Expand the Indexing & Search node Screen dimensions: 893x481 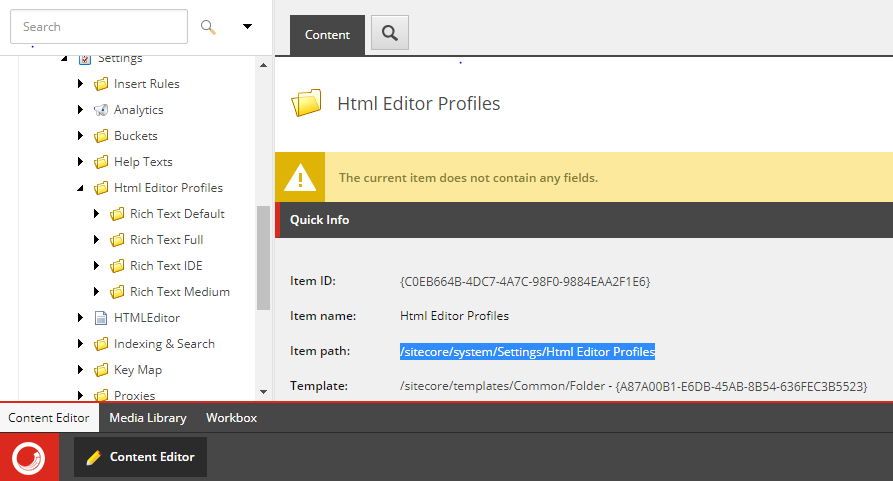80,343
